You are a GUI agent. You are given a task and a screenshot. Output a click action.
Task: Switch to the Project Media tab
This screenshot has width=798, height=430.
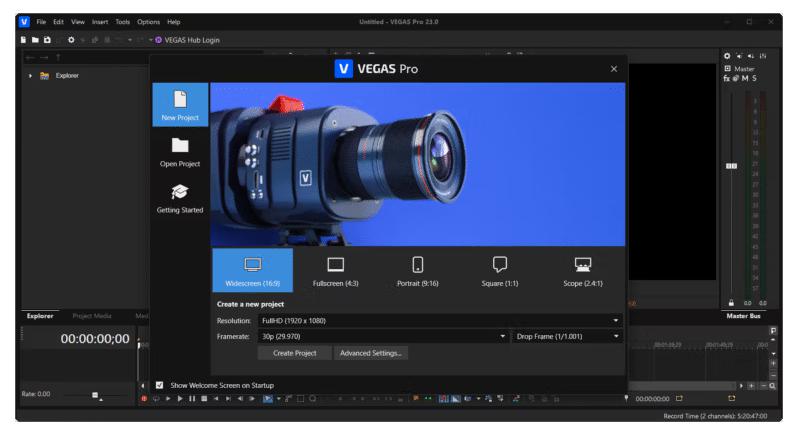(92, 316)
